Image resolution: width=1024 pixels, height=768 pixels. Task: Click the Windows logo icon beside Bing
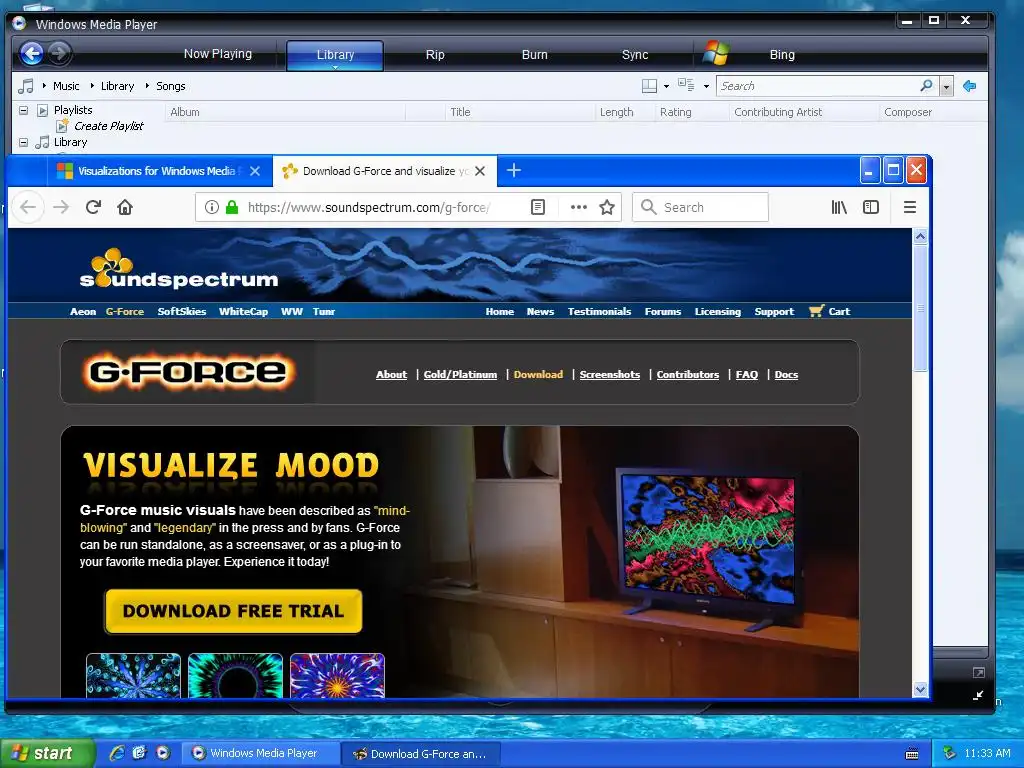[716, 54]
